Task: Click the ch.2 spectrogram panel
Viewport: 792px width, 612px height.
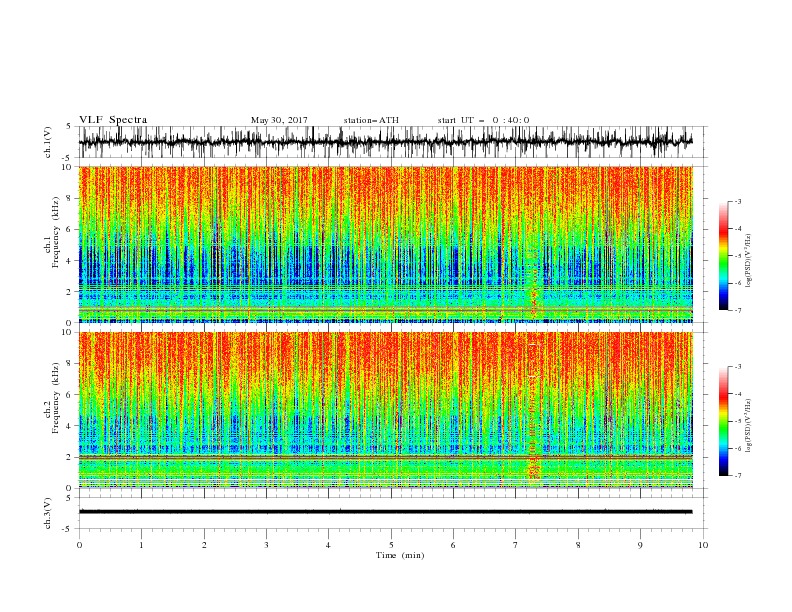Action: [x=385, y=410]
